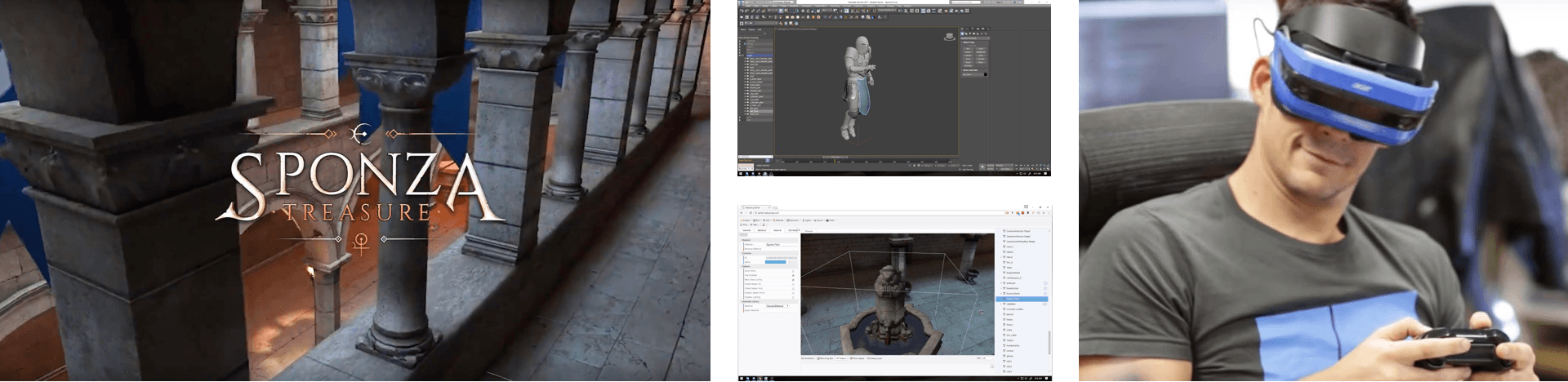
Task: Switch to the Material tab in editor
Action: pos(777,230)
